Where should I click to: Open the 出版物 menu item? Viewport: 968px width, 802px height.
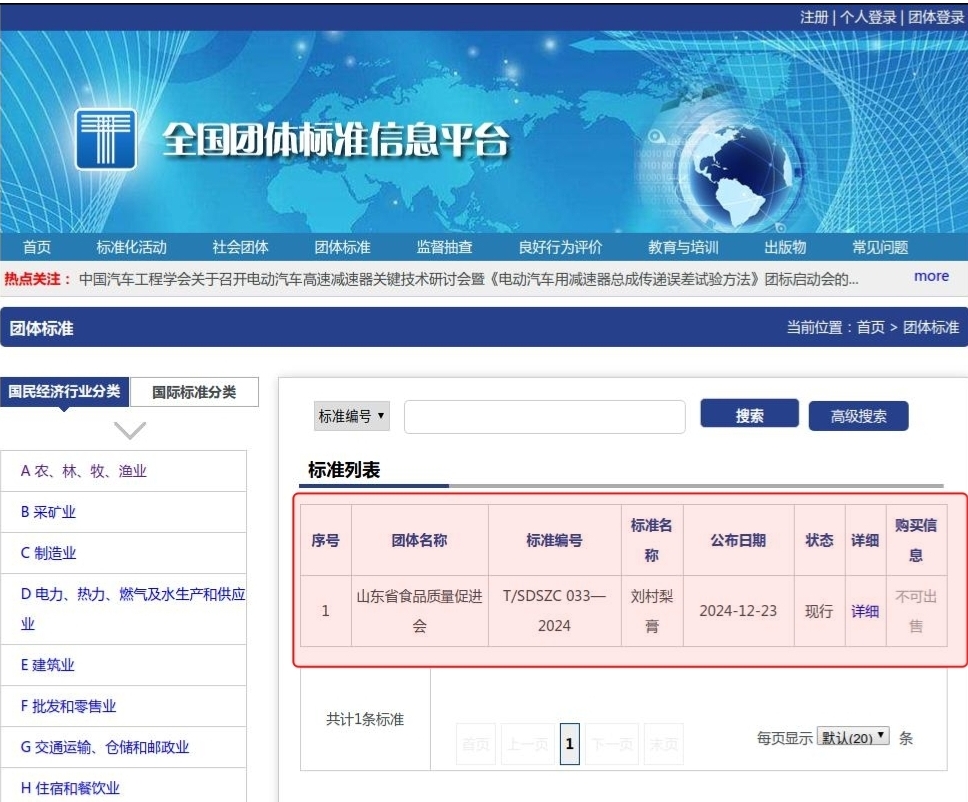point(785,248)
